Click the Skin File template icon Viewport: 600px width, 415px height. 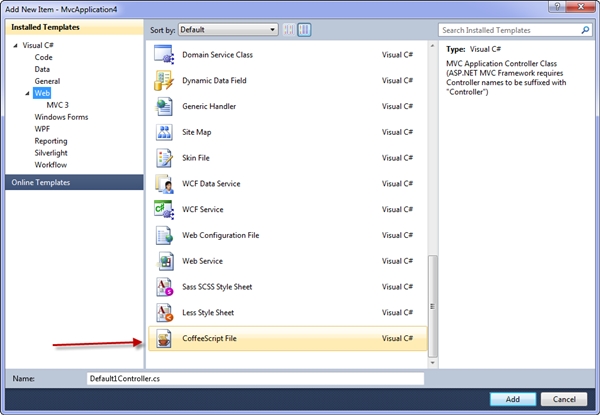point(164,158)
